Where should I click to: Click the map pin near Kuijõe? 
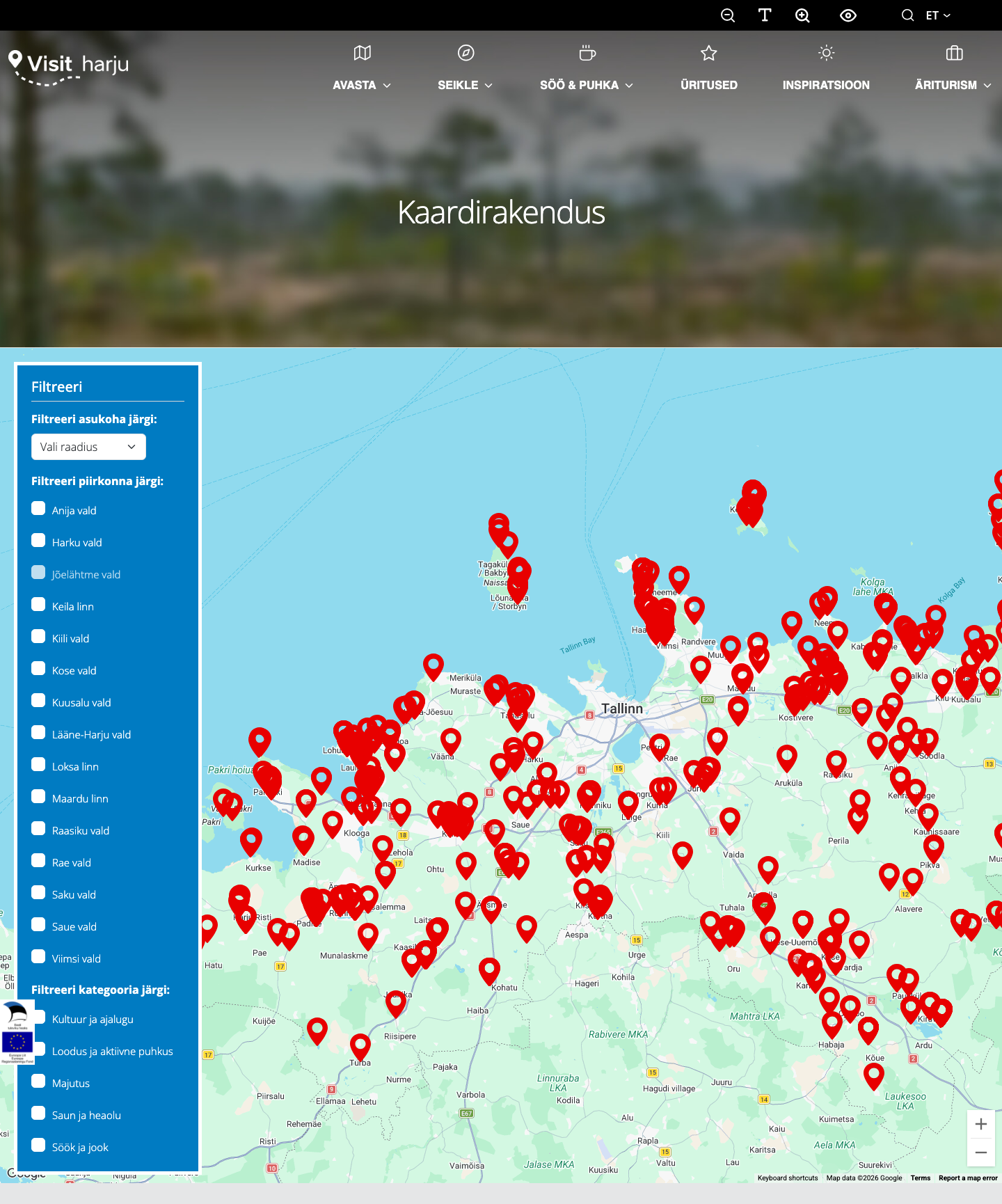317,1031
